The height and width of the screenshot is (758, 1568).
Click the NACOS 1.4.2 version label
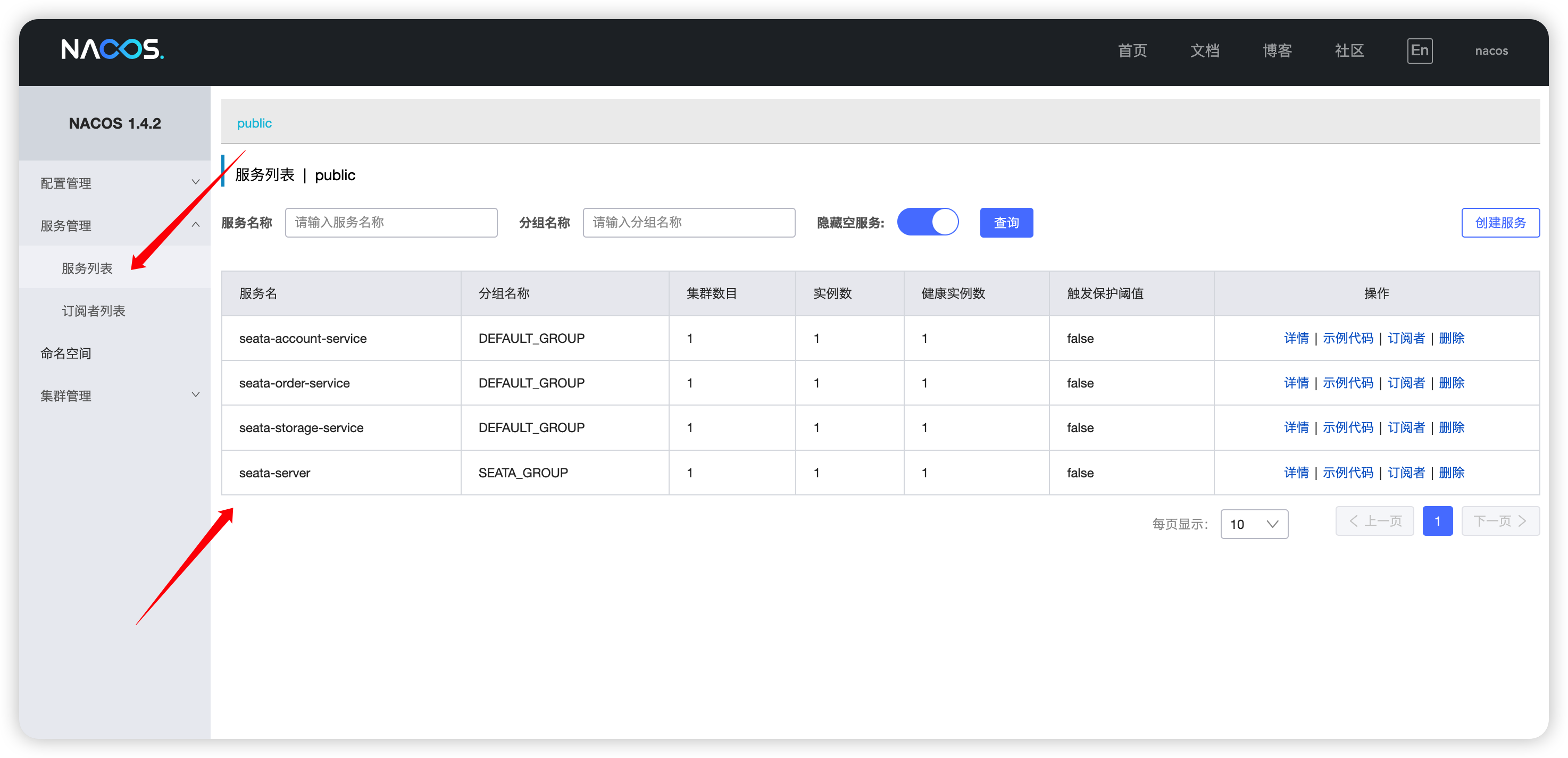point(114,123)
